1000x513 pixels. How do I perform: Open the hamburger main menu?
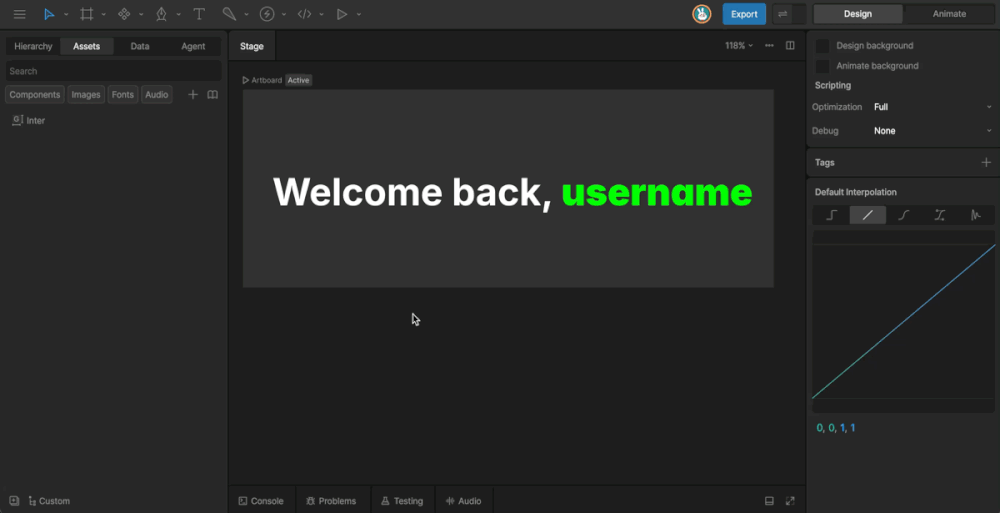20,14
